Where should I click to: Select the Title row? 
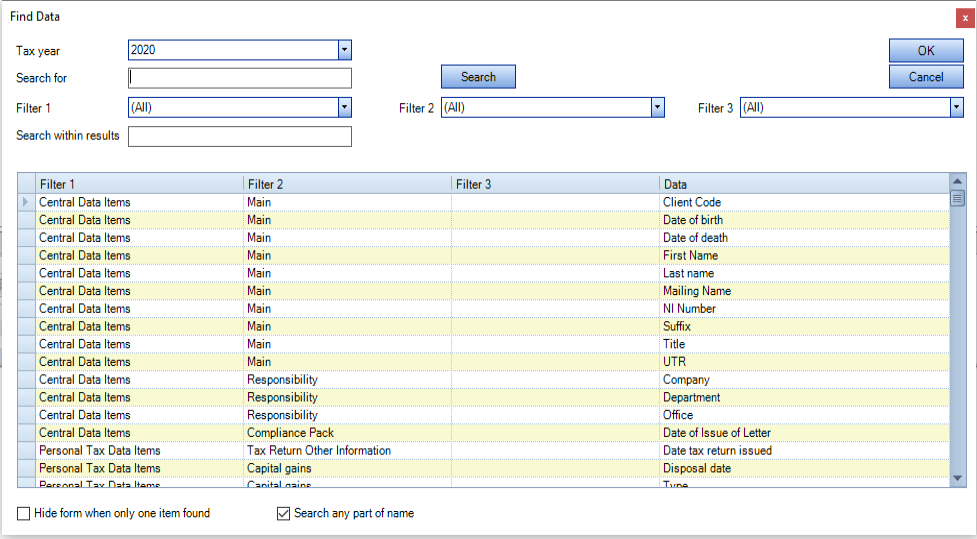483,344
